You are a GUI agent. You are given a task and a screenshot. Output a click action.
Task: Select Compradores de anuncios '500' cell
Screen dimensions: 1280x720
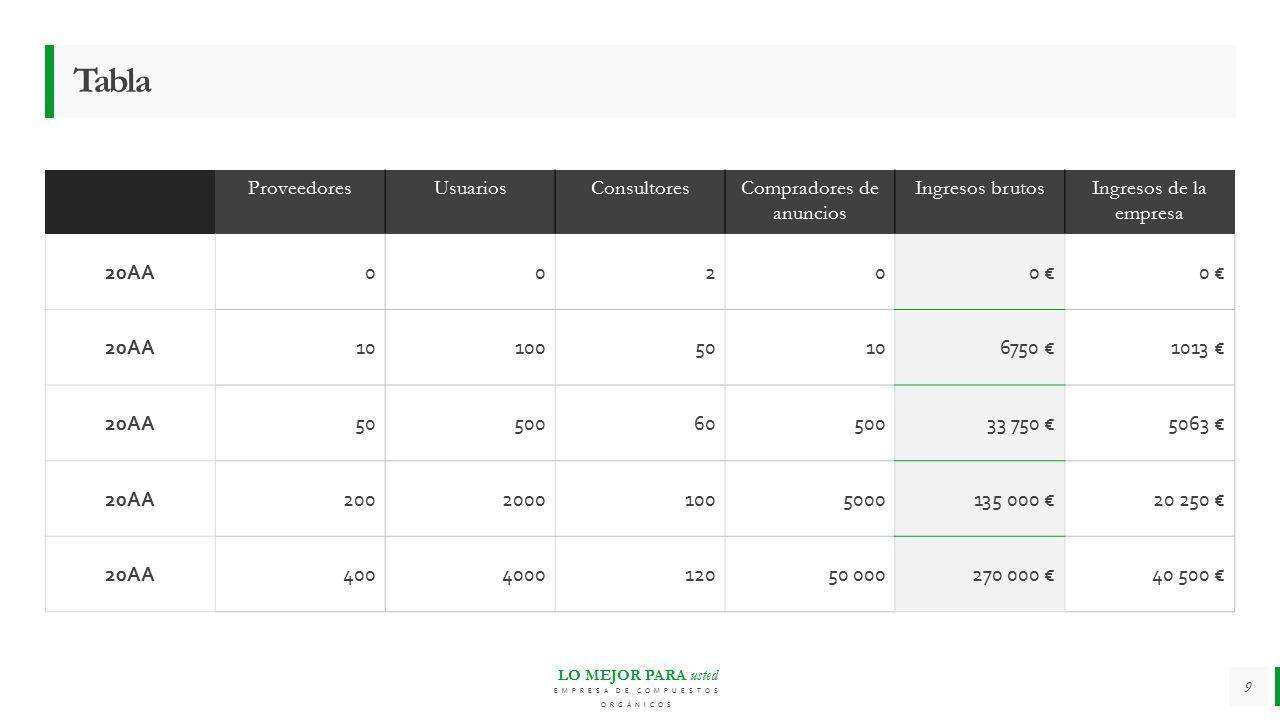(x=810, y=423)
